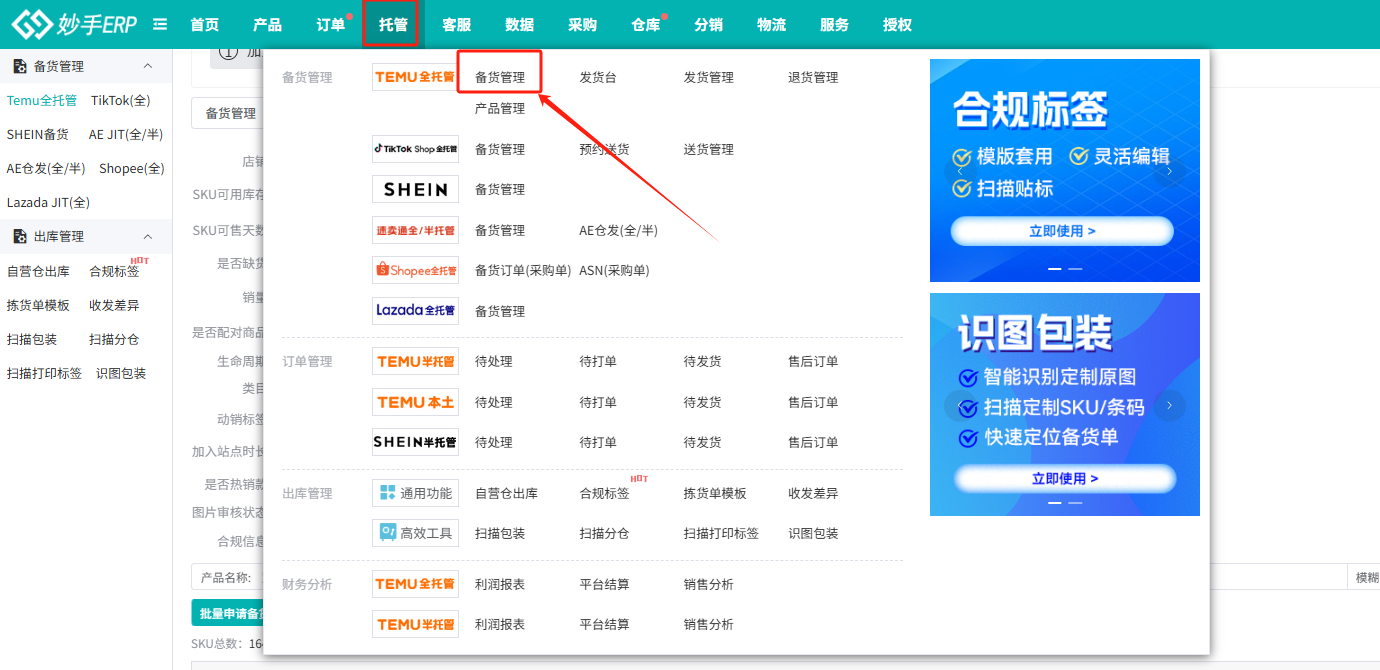Click 立即使用 on the 合规标签 banner
Screen dimensions: 1380x670
coord(1064,230)
